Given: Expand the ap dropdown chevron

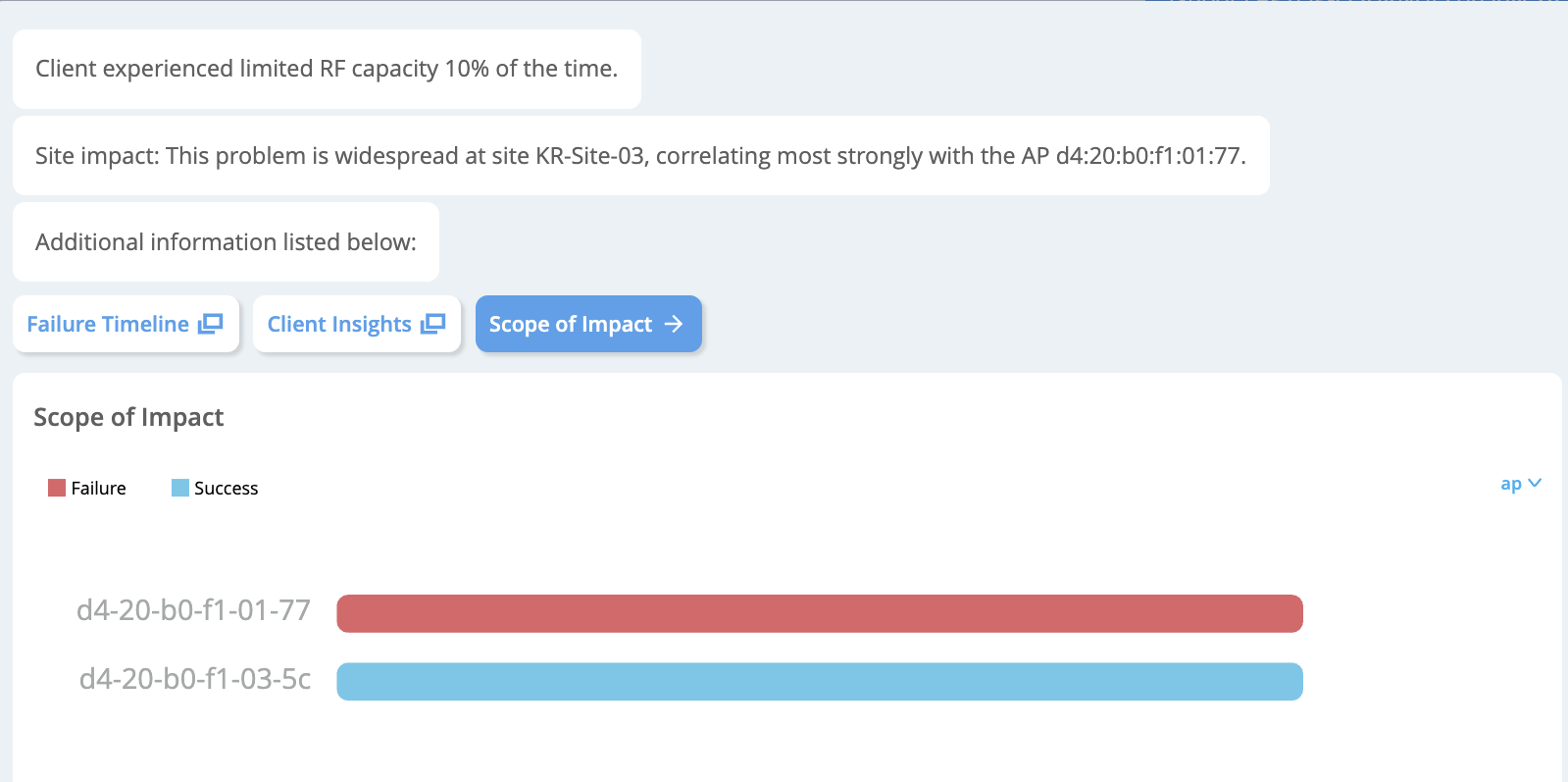Looking at the screenshot, I should pos(1536,483).
